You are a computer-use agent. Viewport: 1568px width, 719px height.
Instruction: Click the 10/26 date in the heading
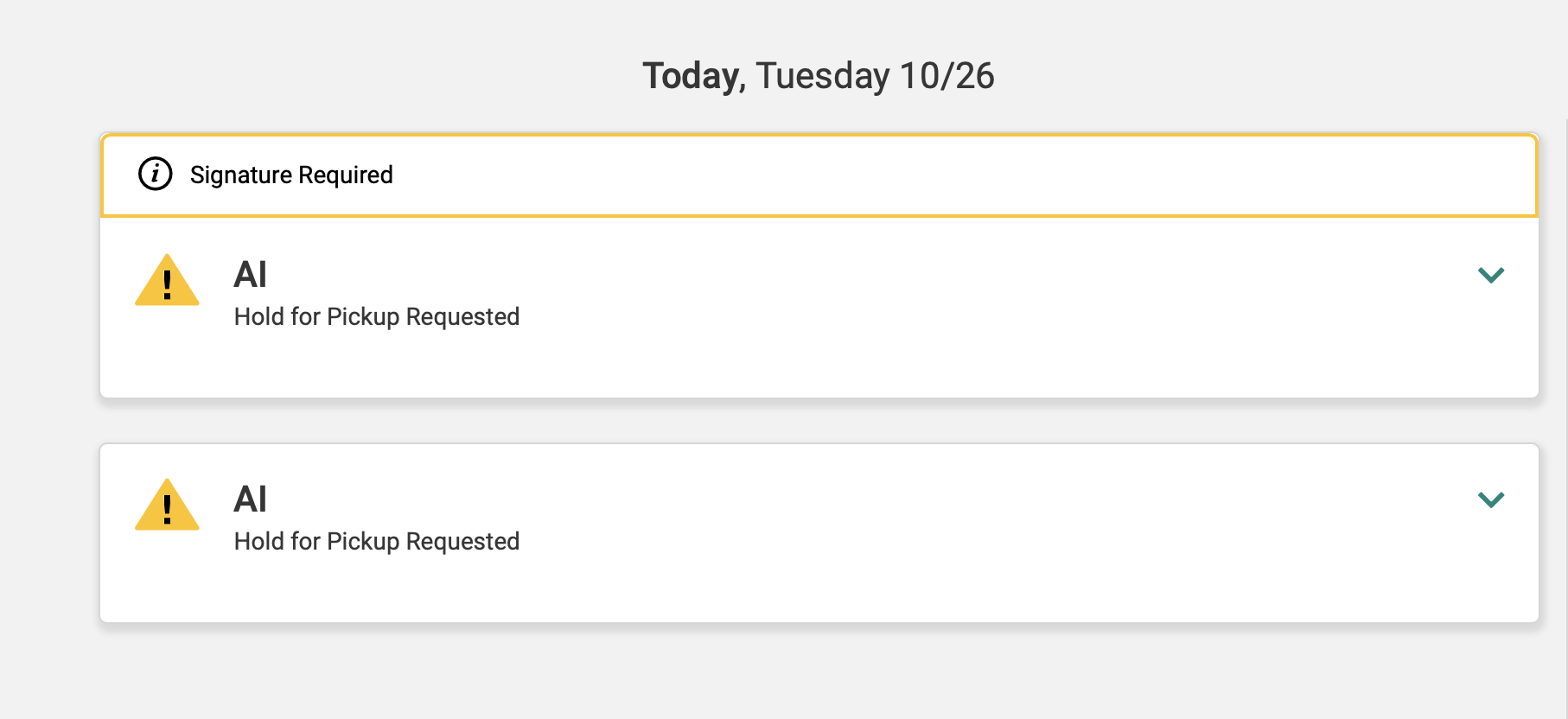click(947, 76)
